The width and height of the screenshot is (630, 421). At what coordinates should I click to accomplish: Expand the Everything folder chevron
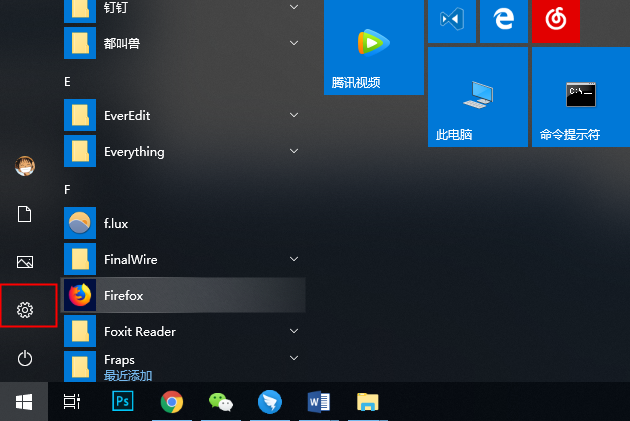(294, 151)
